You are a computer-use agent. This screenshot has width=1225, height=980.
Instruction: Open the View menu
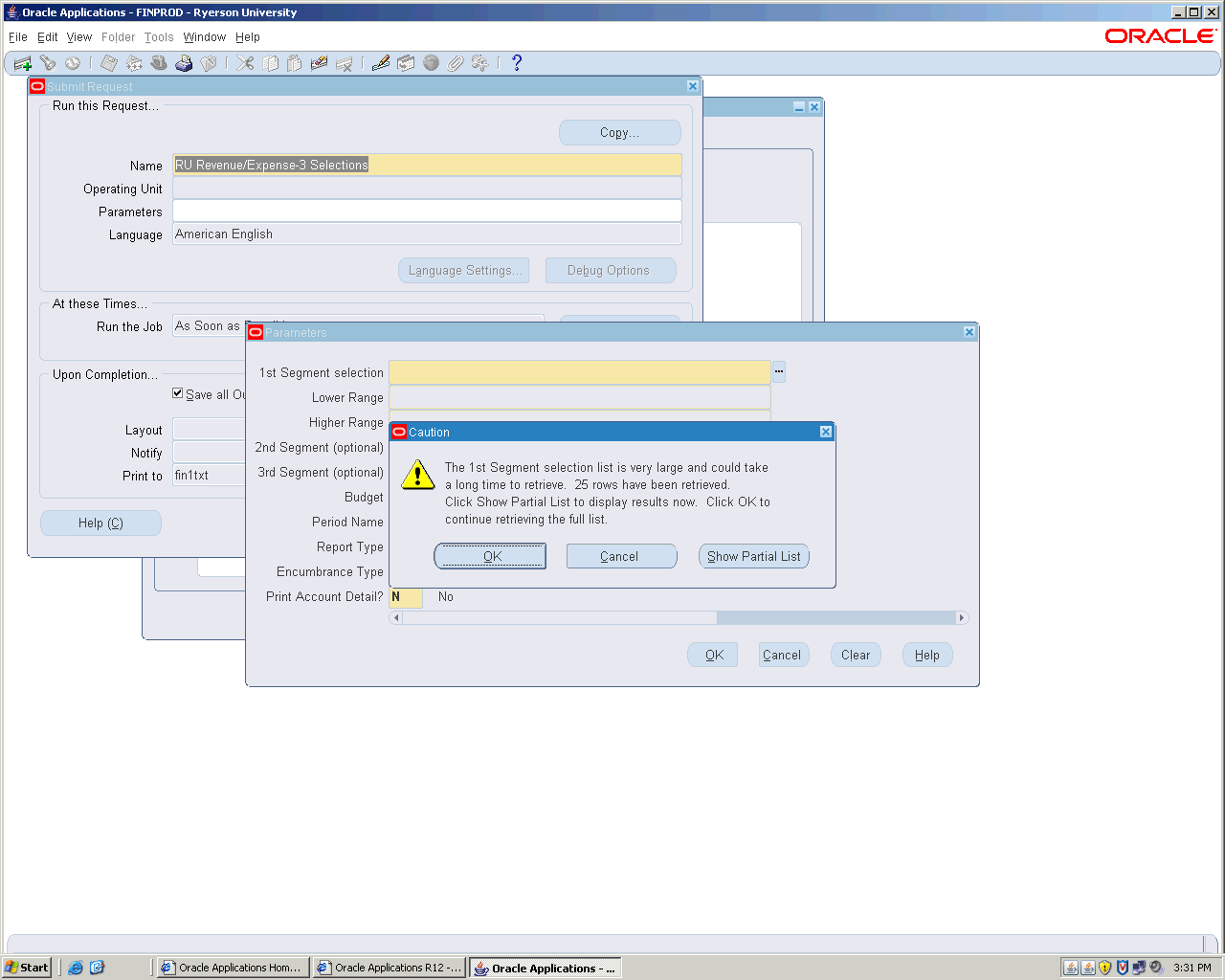pos(79,37)
